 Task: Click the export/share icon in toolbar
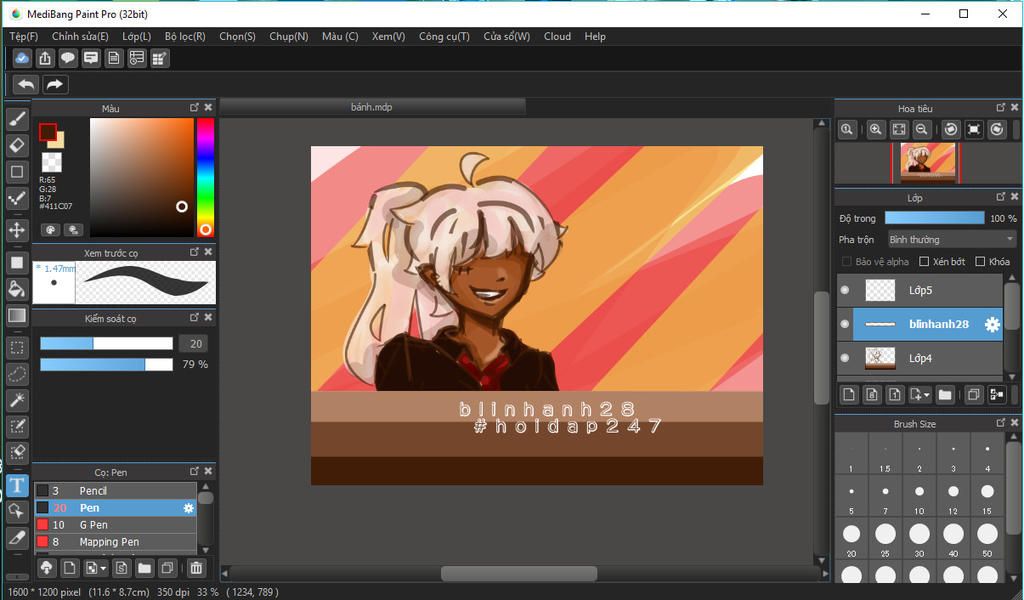point(44,59)
